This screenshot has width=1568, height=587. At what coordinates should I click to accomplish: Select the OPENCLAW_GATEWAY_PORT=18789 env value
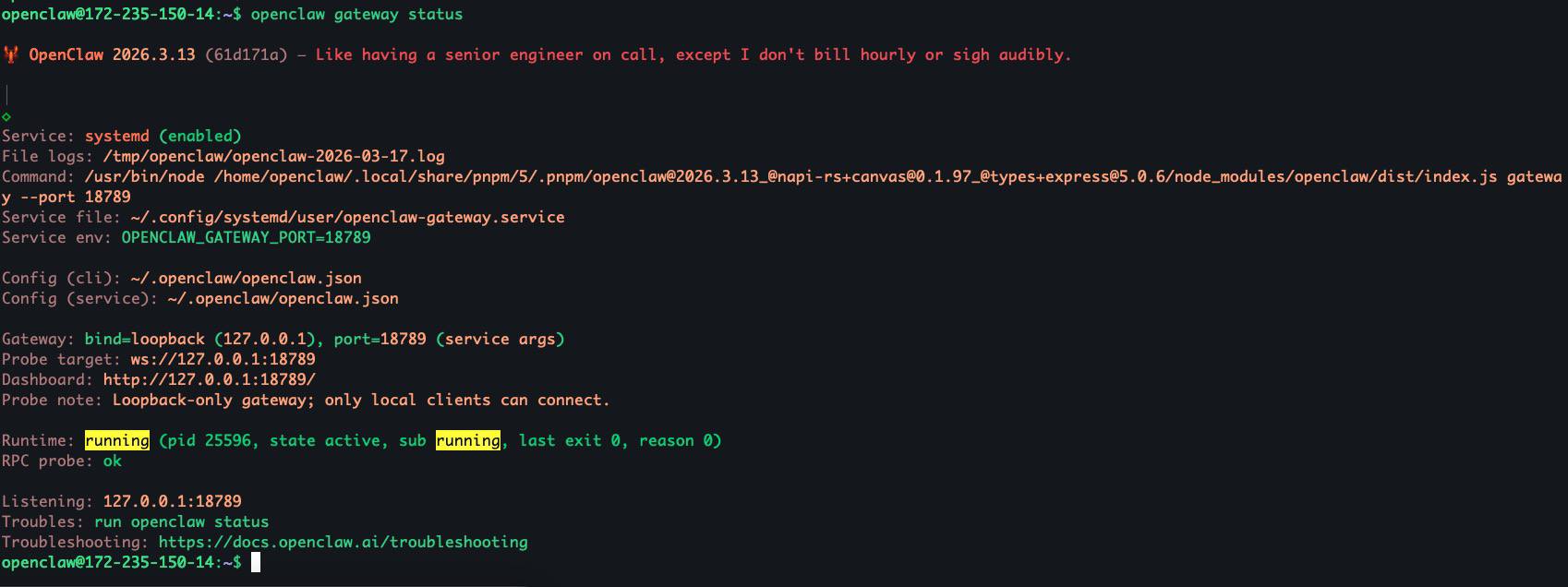(x=246, y=238)
